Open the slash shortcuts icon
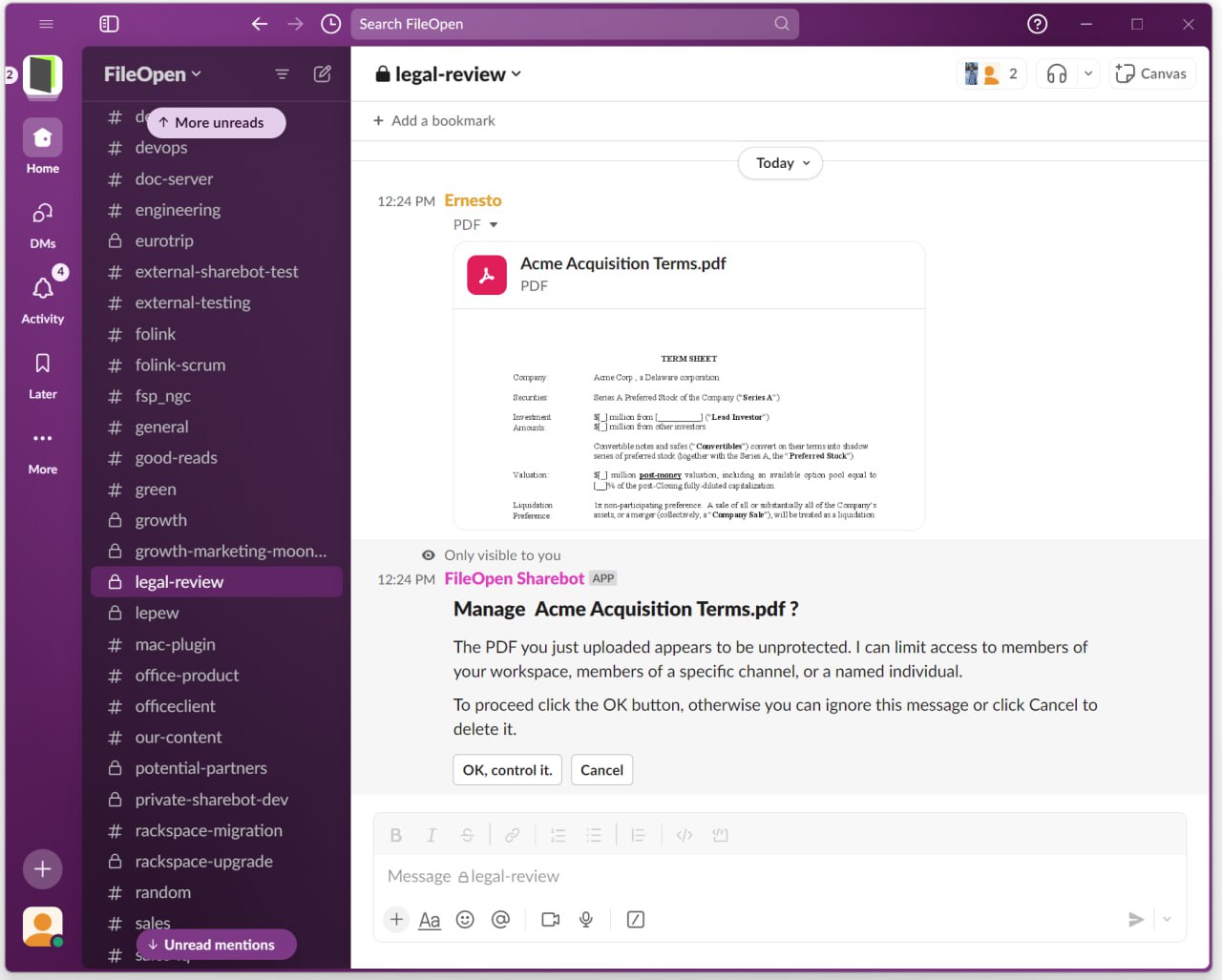 point(636,919)
